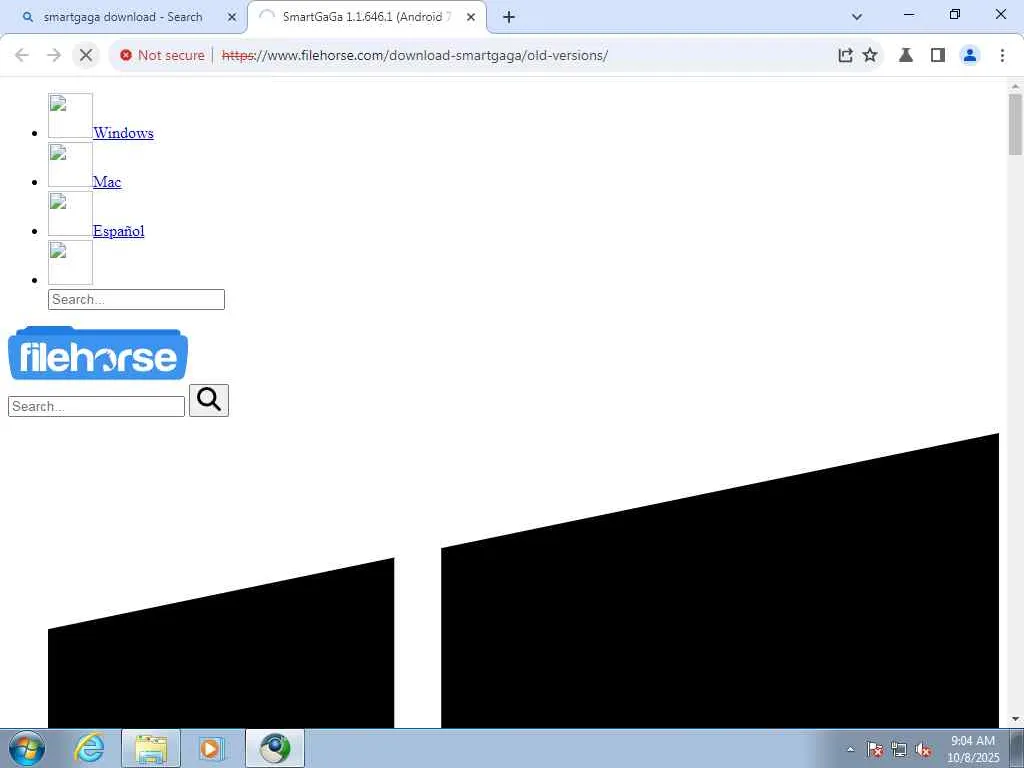Open Windows Media Player from taskbar
The image size is (1024, 768).
pyautogui.click(x=211, y=748)
